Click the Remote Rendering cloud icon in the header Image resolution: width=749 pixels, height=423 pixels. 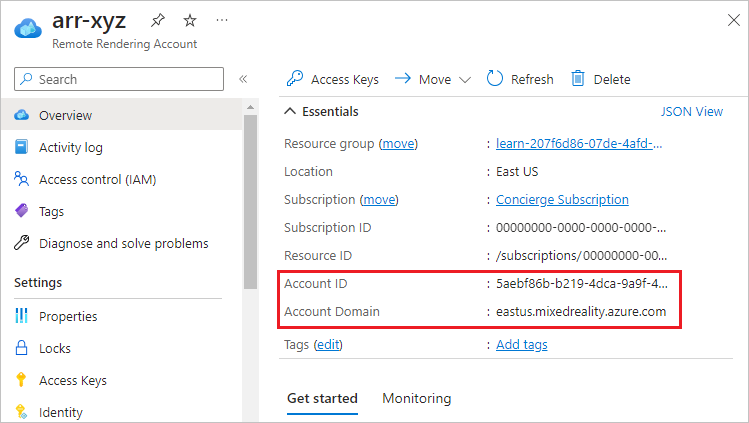[x=28, y=28]
